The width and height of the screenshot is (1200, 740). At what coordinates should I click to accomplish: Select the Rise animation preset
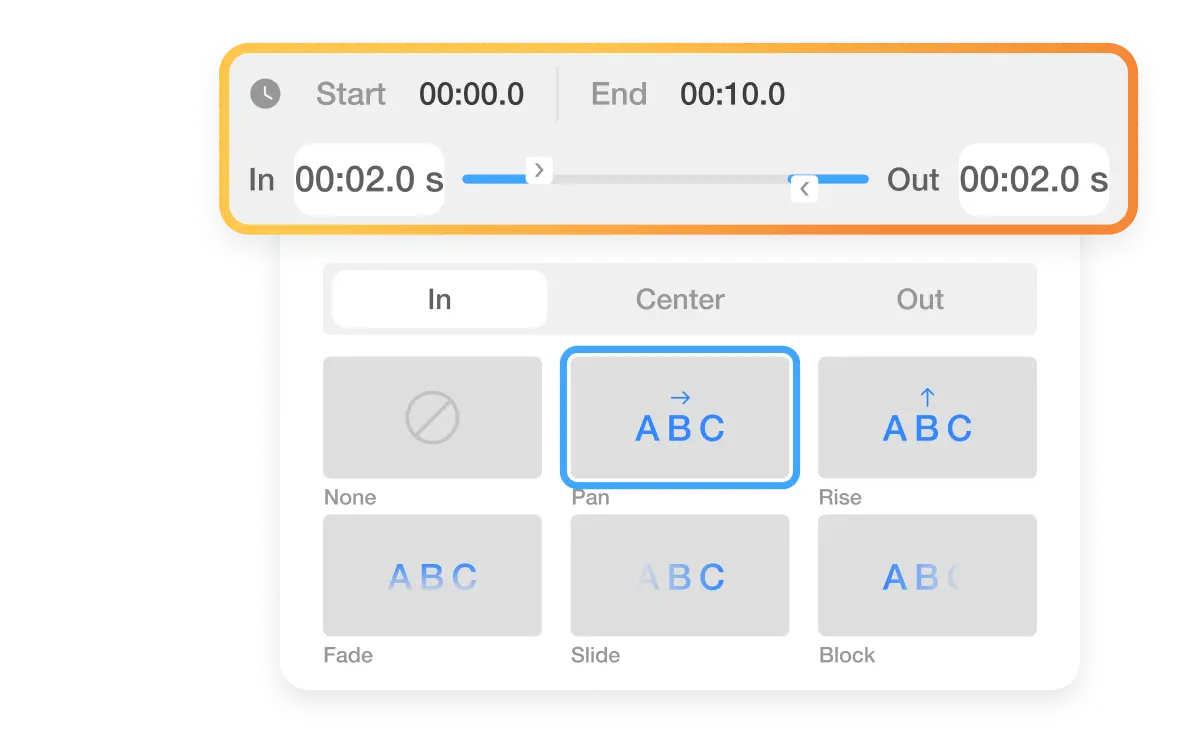point(927,417)
